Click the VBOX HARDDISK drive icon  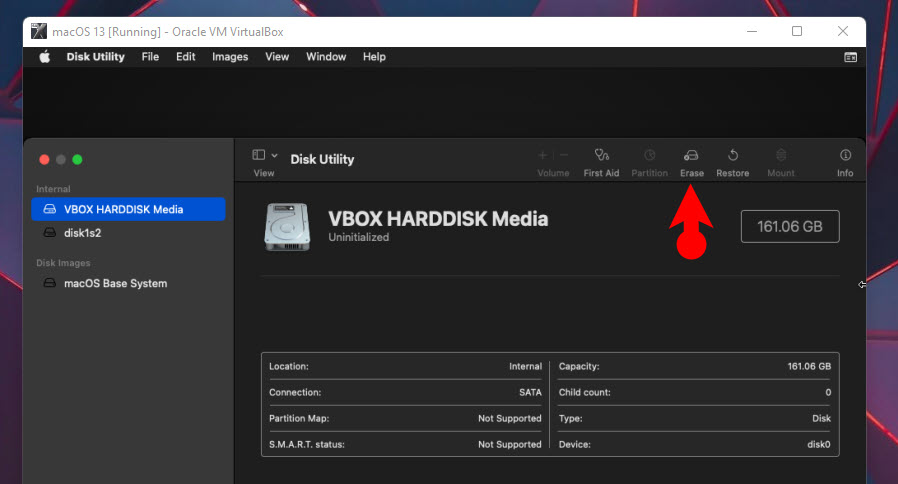point(287,227)
